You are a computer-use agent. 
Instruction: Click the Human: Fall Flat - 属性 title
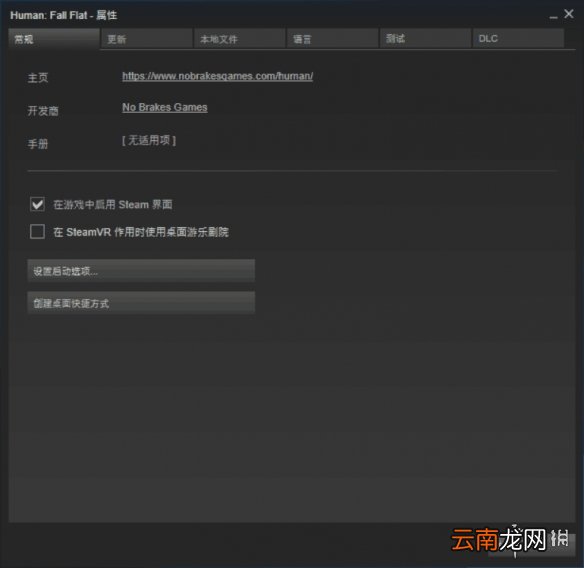coord(64,15)
